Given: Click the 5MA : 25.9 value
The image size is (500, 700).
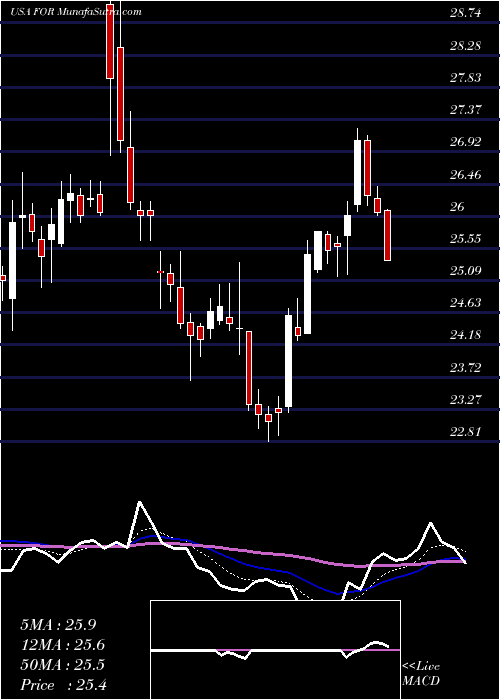Looking at the screenshot, I should (58, 625).
